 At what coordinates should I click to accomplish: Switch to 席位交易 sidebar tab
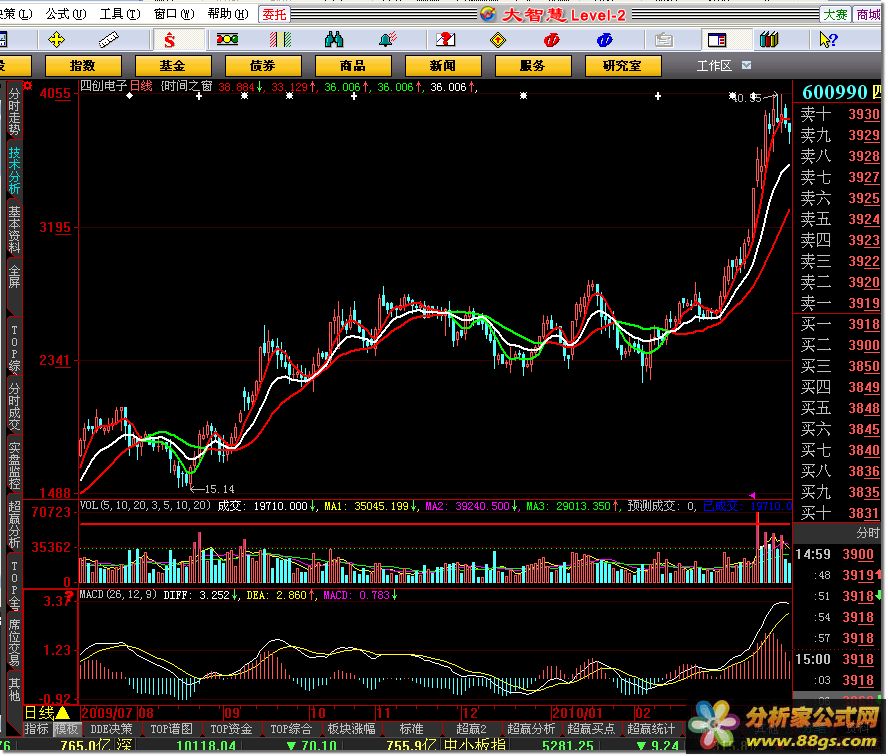click(x=14, y=643)
